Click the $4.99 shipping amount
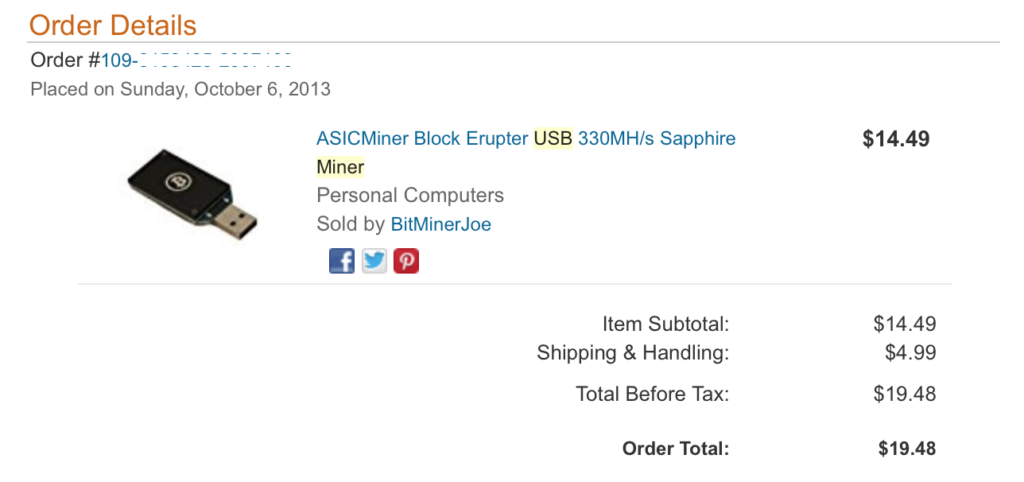Image resolution: width=1024 pixels, height=482 pixels. (910, 352)
